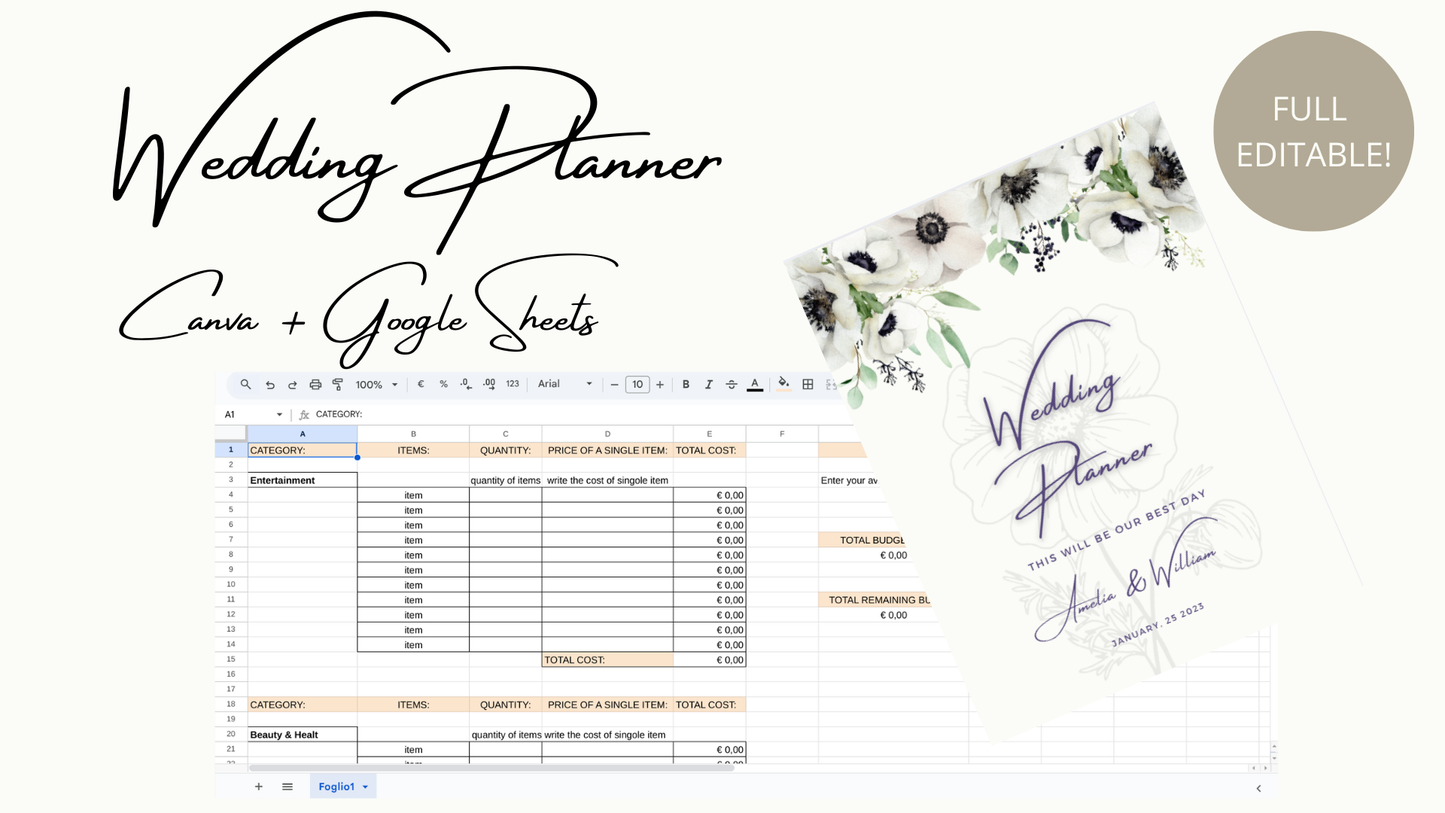Viewport: 1445px width, 813px height.
Task: Click the FULL EDITABLE! badge
Action: (1313, 131)
